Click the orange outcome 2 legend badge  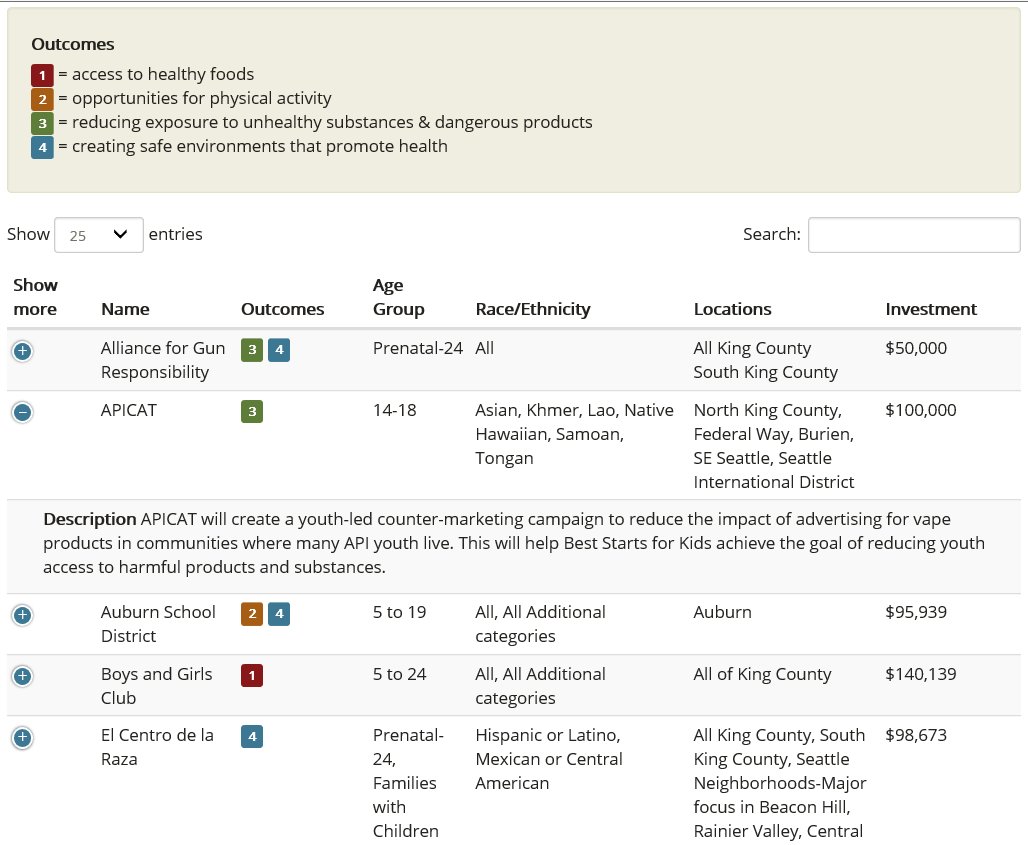click(x=42, y=99)
